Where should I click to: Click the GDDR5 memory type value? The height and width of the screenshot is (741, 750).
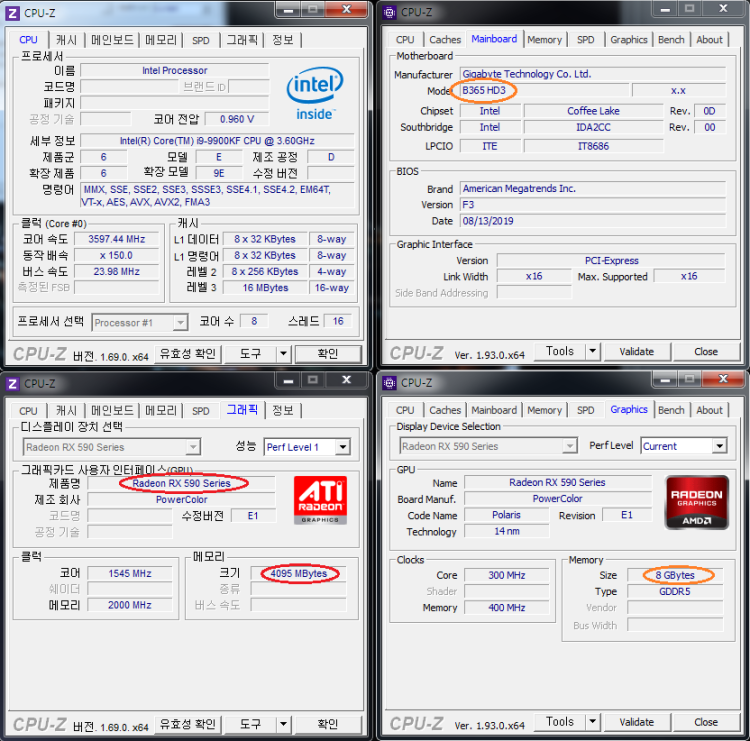675,592
